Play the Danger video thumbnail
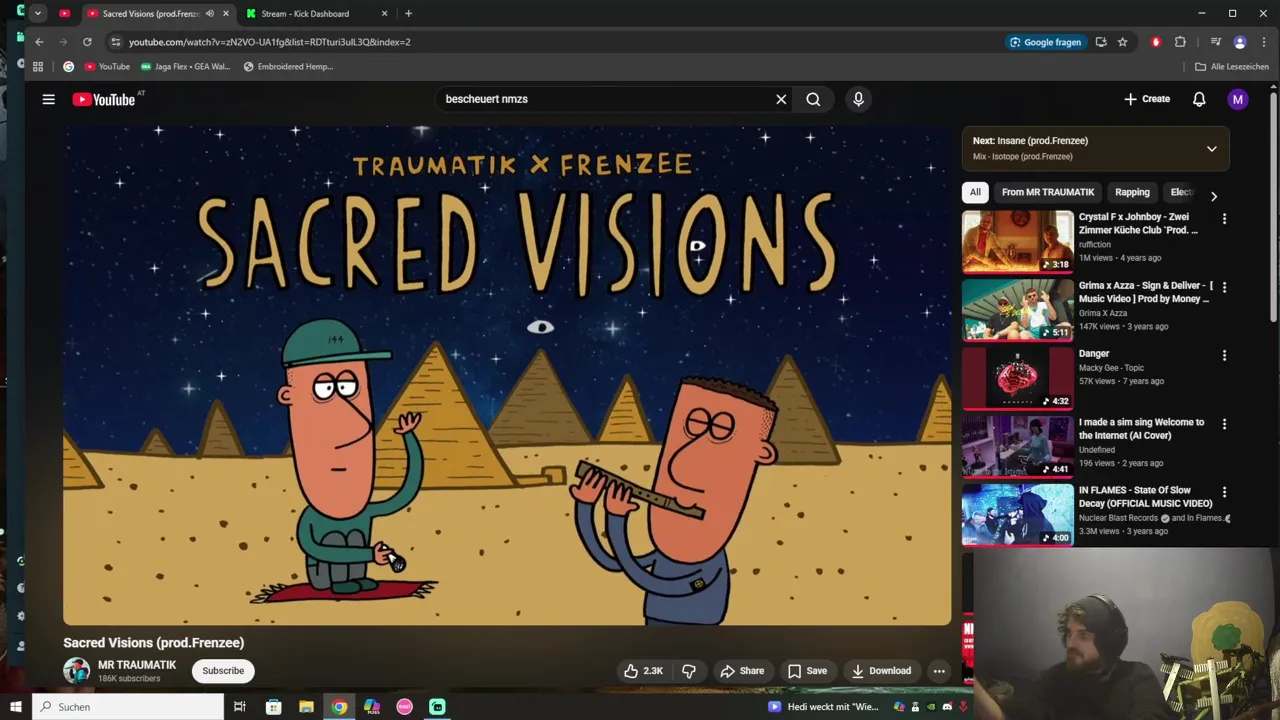This screenshot has width=1280, height=720. pos(1017,378)
